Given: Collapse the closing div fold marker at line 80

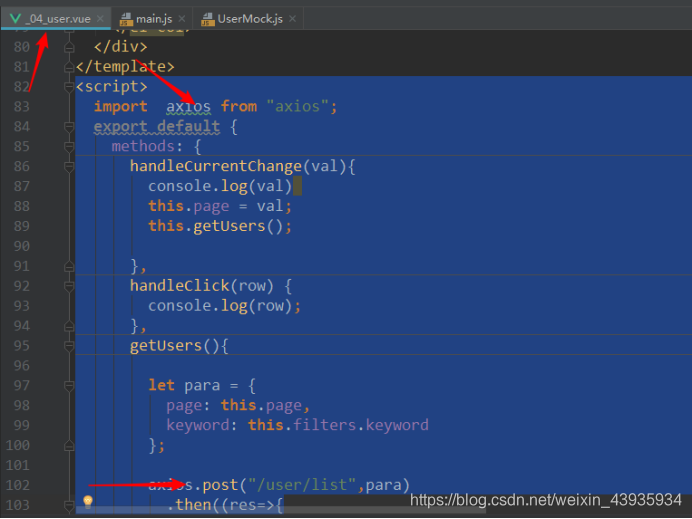Looking at the screenshot, I should coord(69,47).
